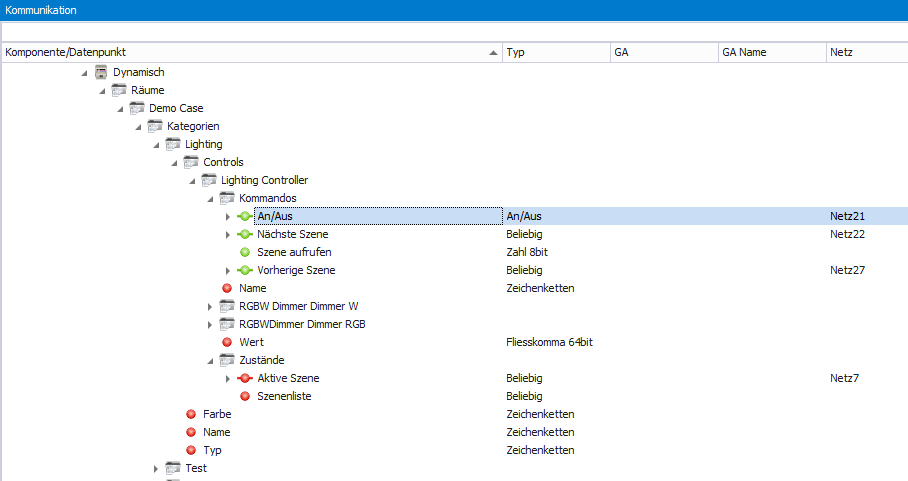
Task: Expand the Nächste Szene datapoint
Action: click(x=228, y=234)
